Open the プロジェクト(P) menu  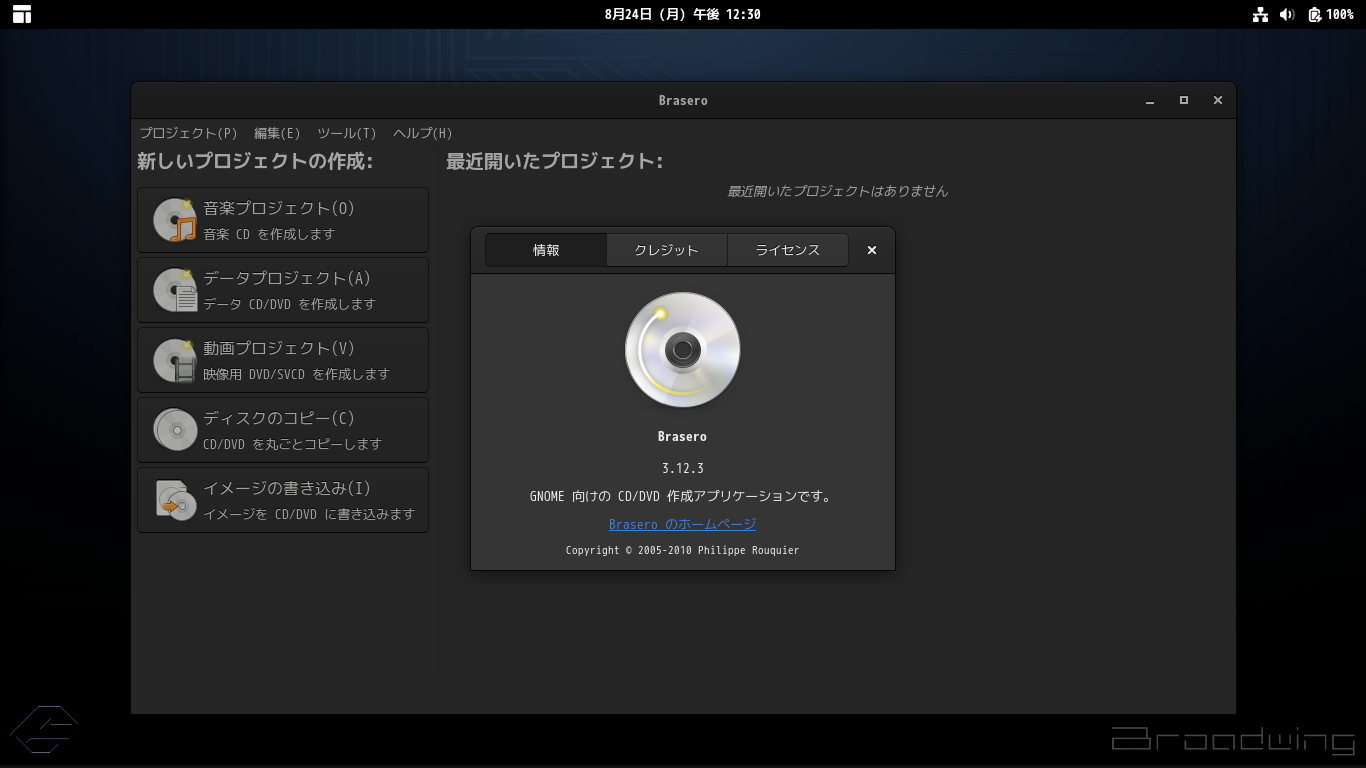(x=188, y=133)
